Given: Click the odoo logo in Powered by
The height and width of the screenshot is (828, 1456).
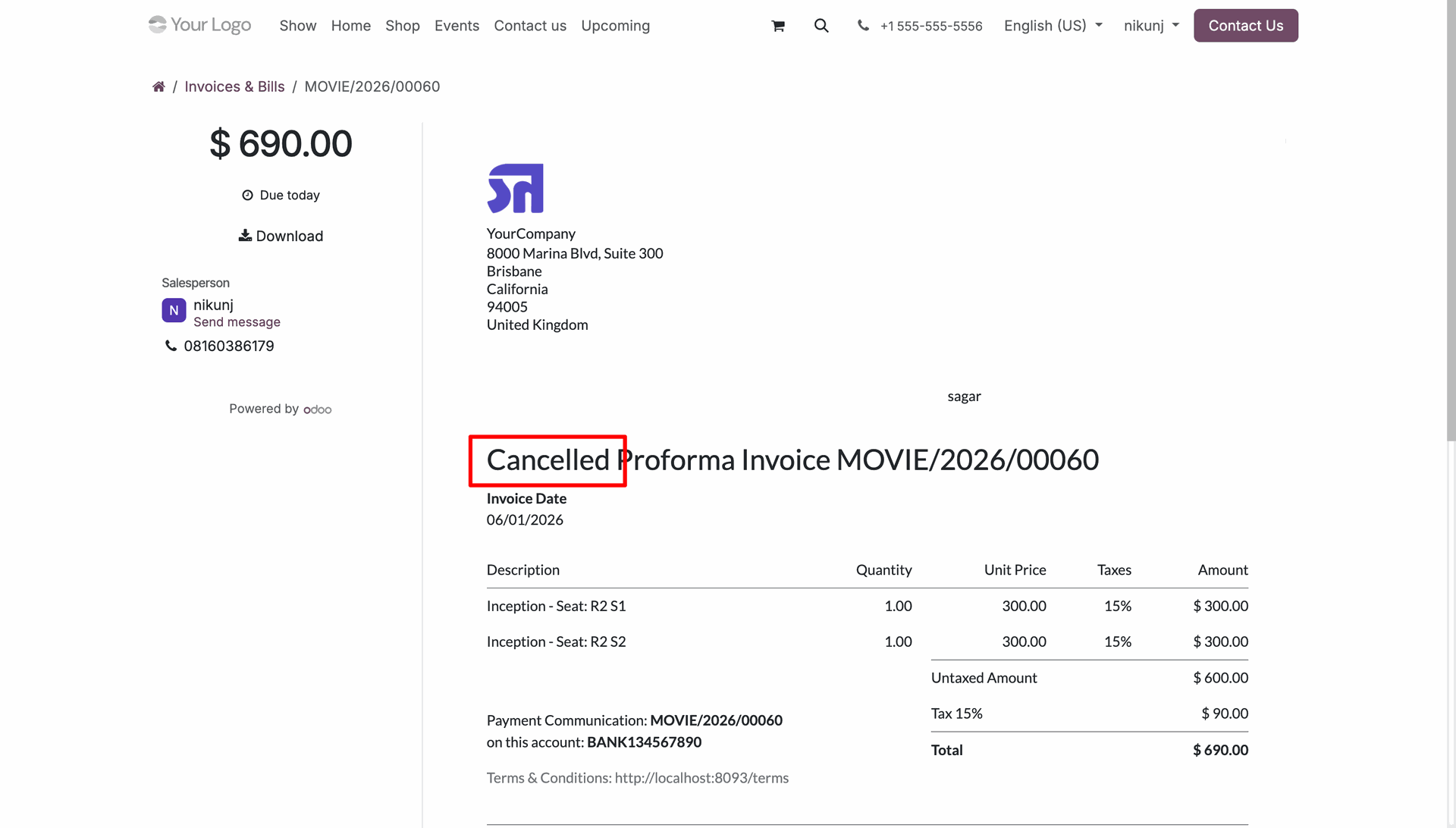Looking at the screenshot, I should tap(318, 409).
